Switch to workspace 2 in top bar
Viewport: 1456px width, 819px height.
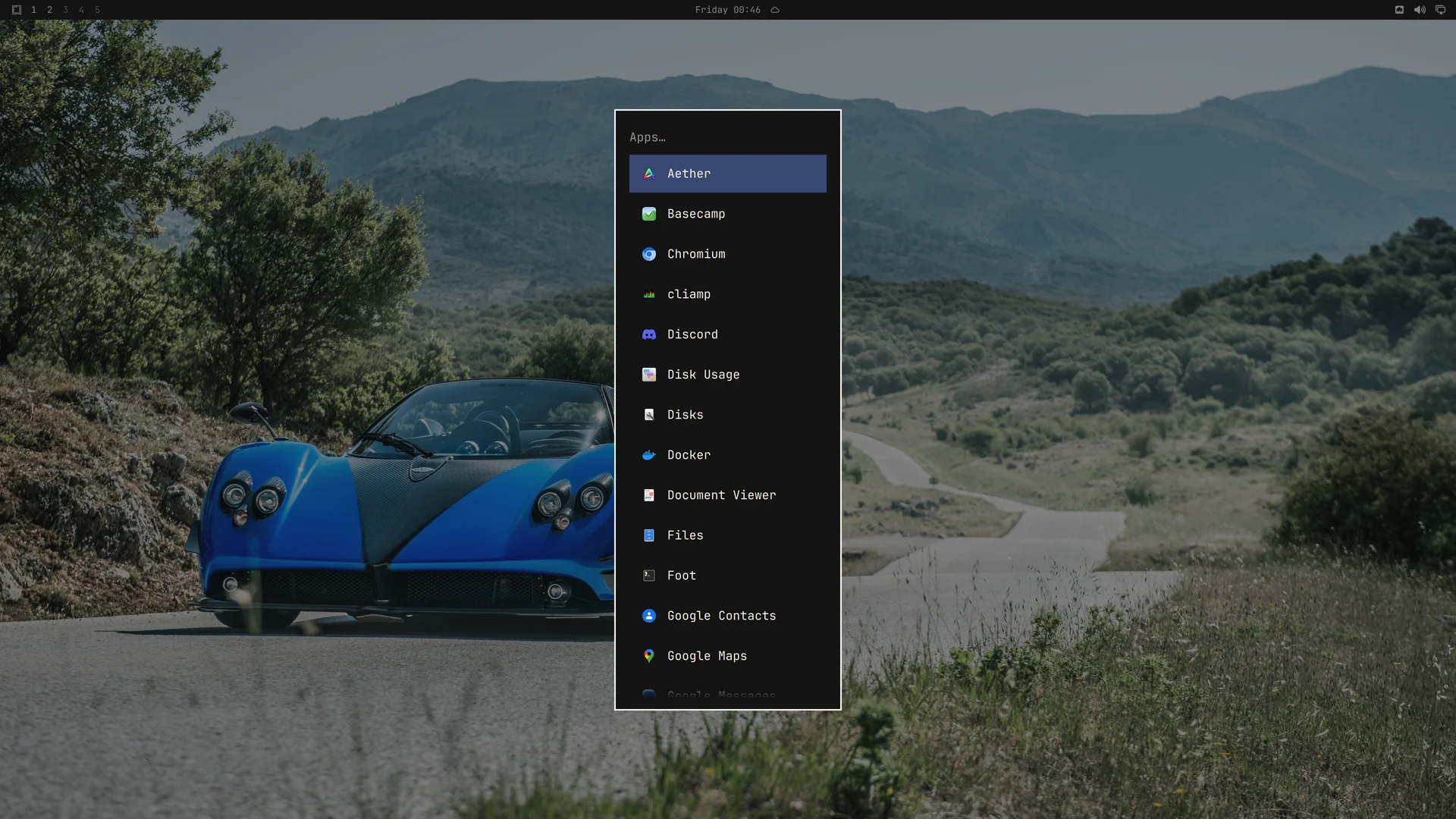pos(49,10)
